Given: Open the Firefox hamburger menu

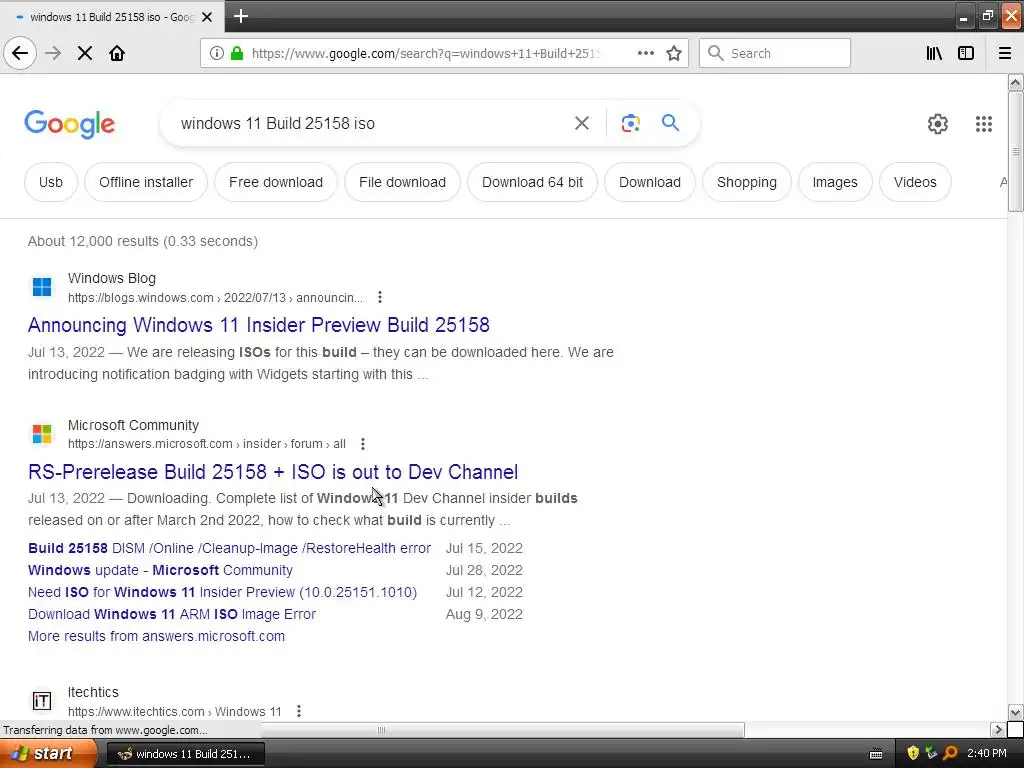Looking at the screenshot, I should (x=1004, y=54).
